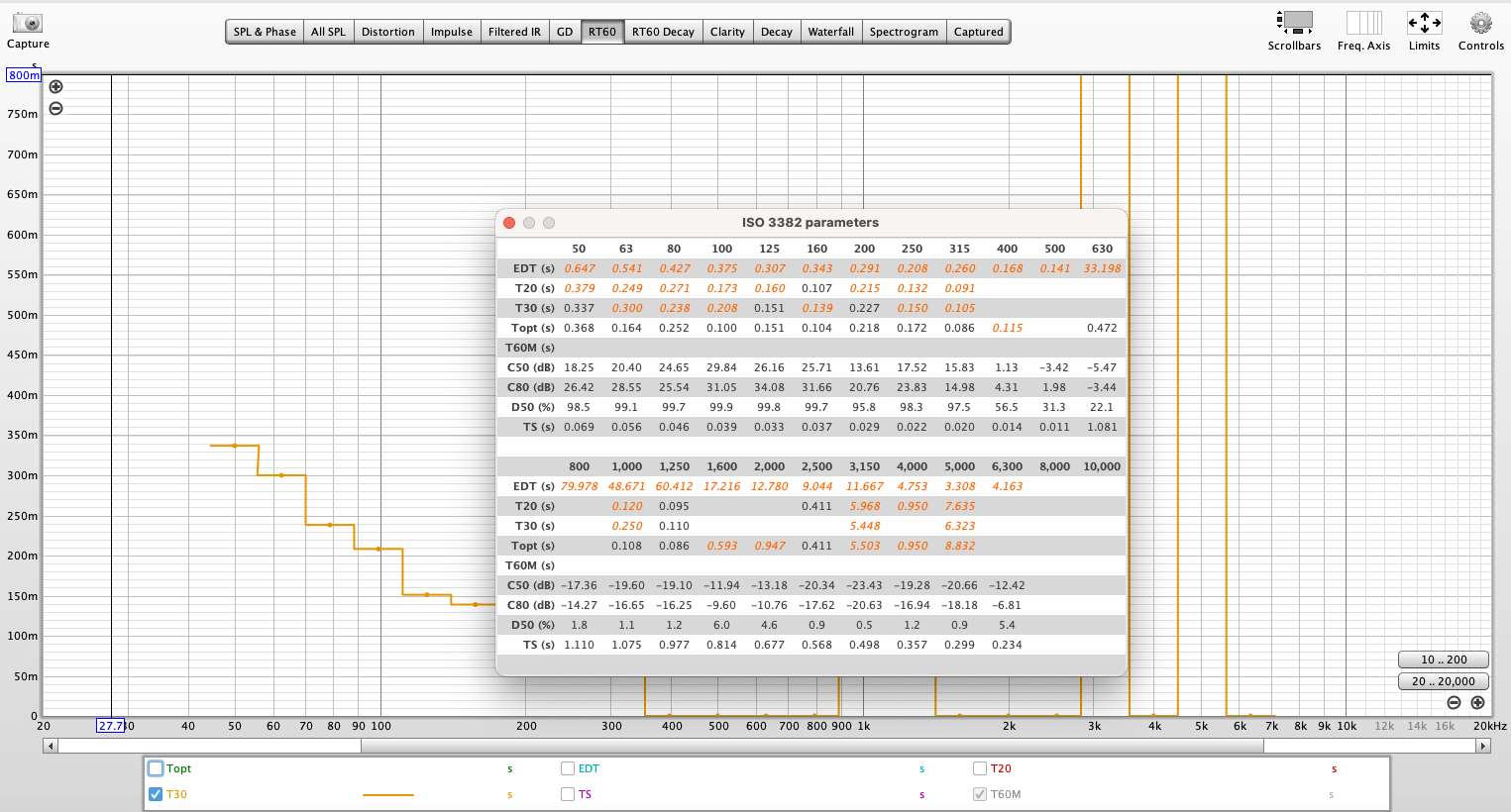The image size is (1511, 812).
Task: Set frequency range with 10 .. 200 button
Action: 1444,660
